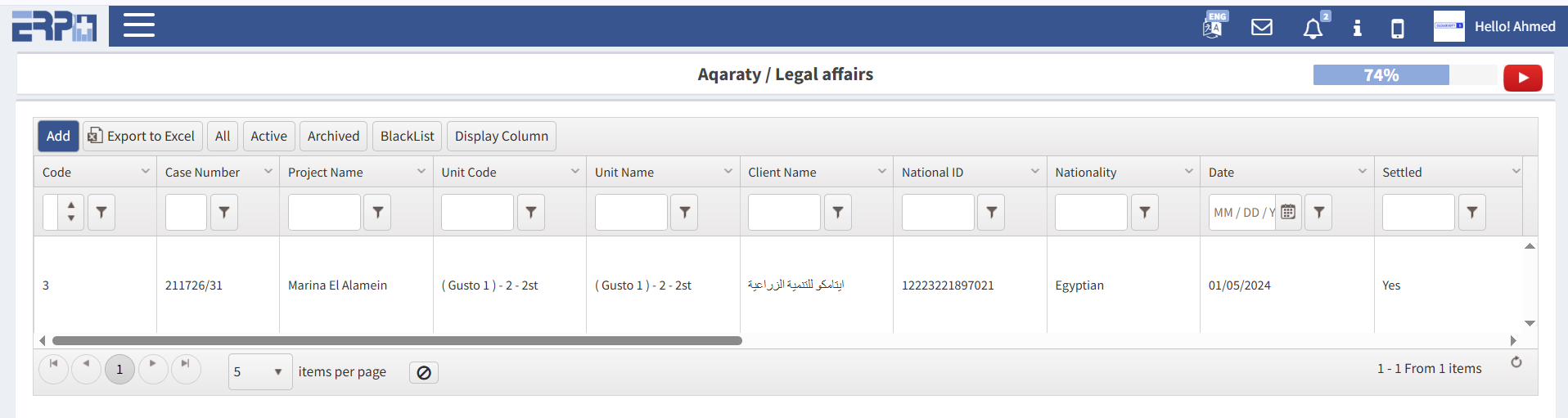Click the Add button

tap(58, 137)
